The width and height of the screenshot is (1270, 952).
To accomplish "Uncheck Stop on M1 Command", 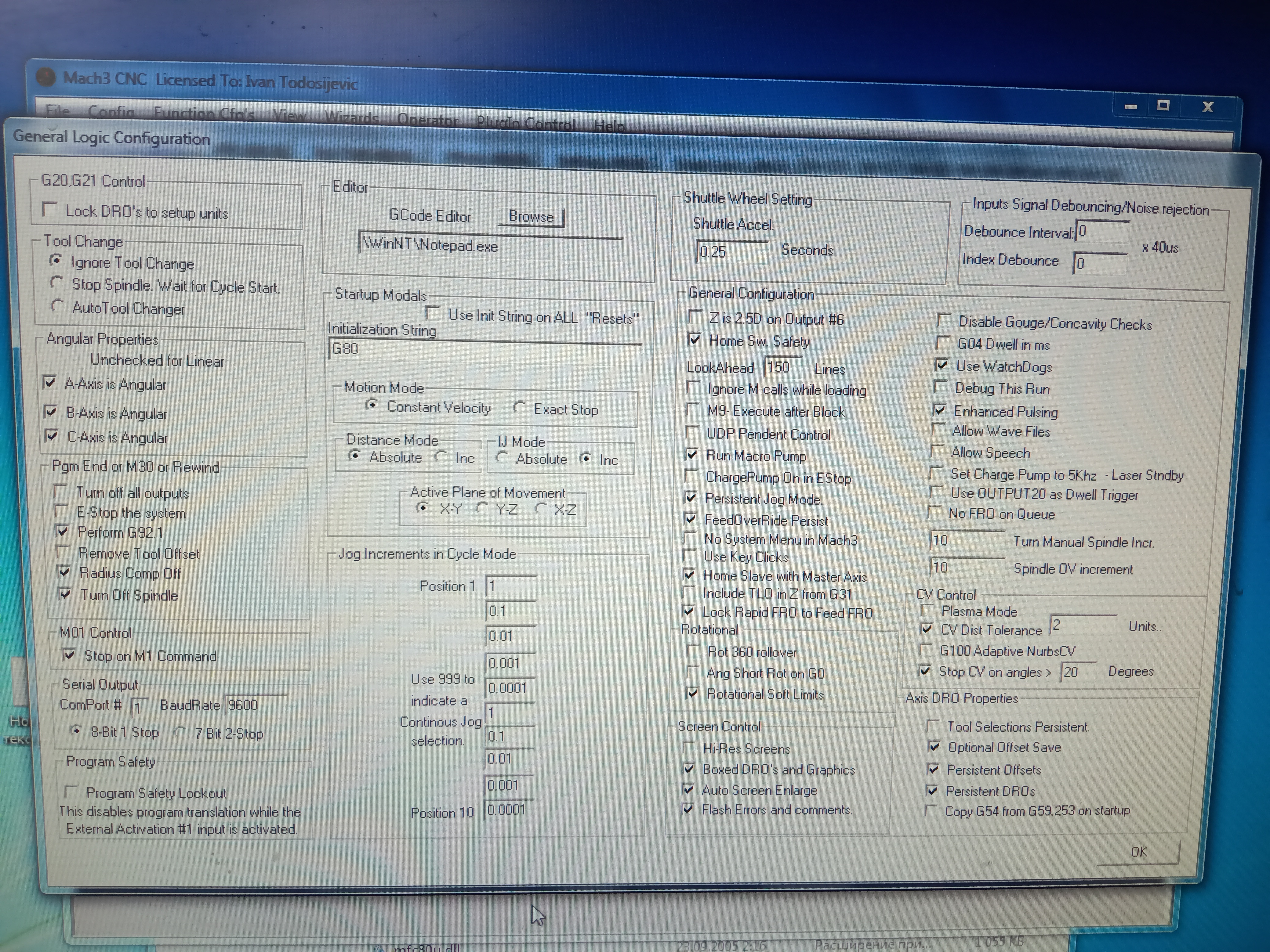I will point(69,655).
